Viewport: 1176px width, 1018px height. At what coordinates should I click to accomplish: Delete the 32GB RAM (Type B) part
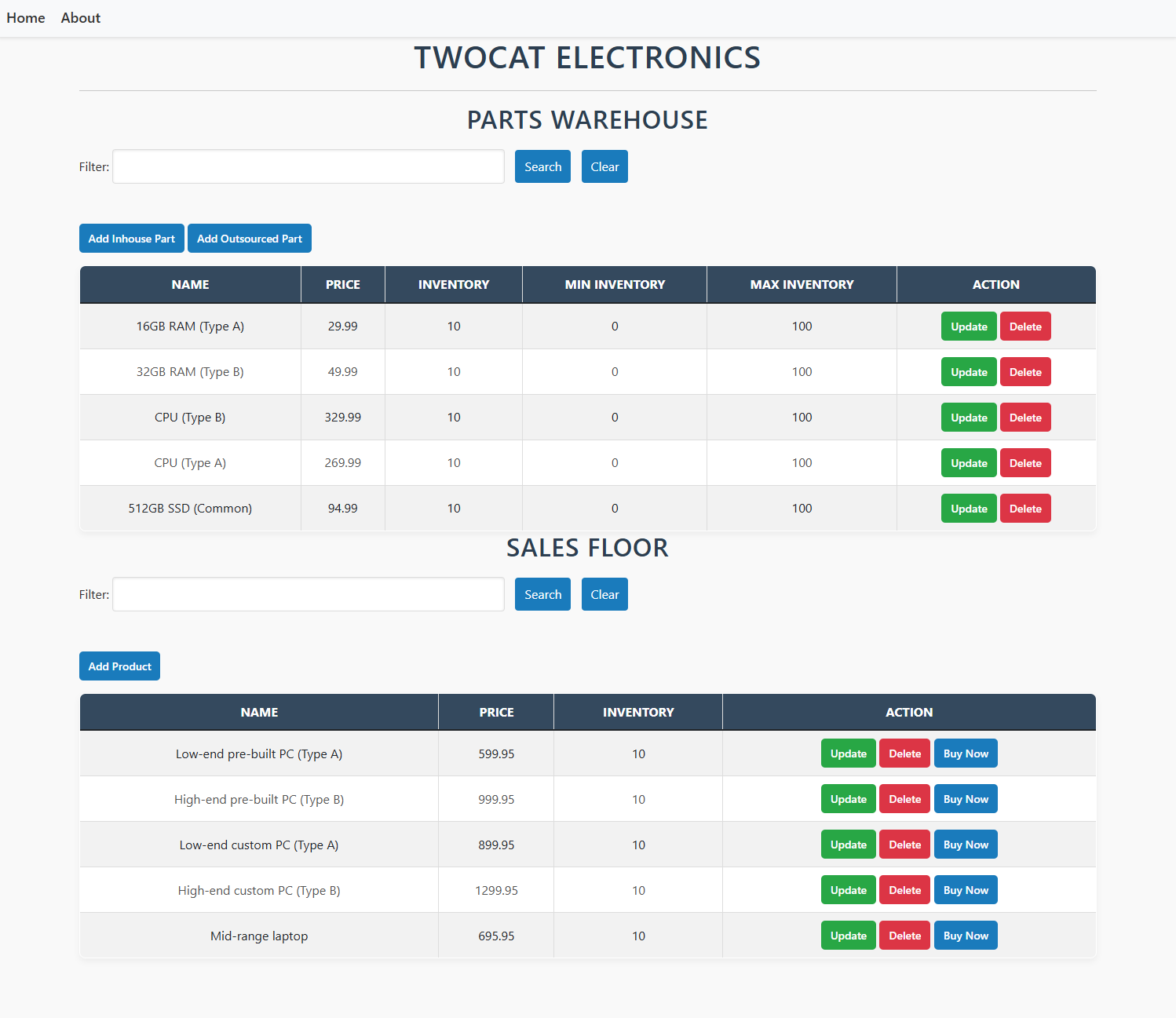[1025, 372]
